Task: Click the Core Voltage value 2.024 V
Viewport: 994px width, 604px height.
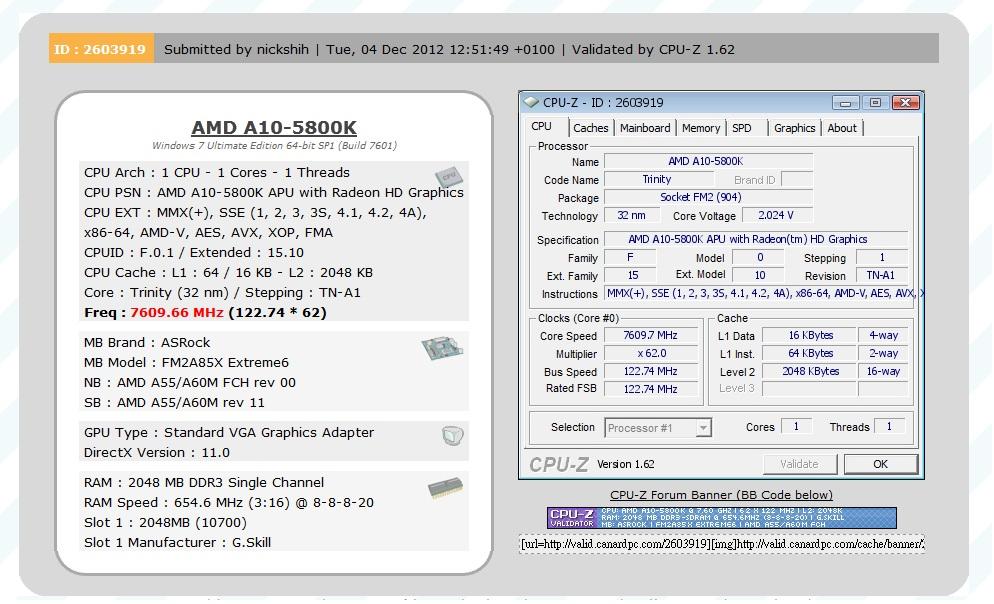Action: (x=777, y=215)
